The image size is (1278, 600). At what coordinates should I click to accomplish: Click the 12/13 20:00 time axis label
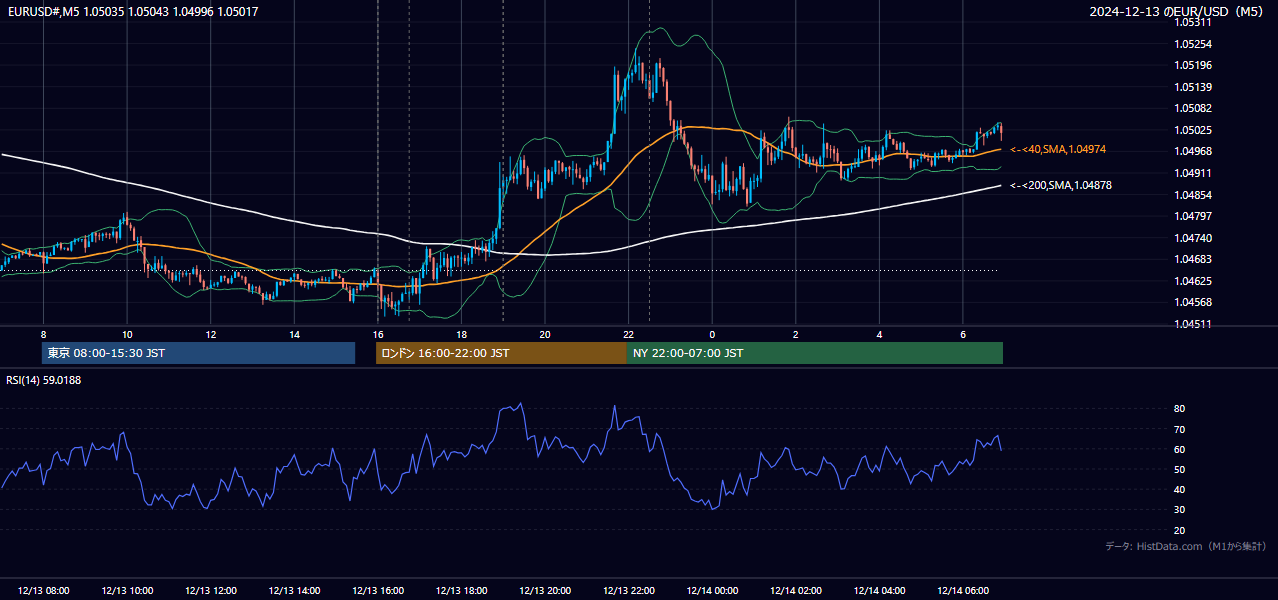(545, 591)
